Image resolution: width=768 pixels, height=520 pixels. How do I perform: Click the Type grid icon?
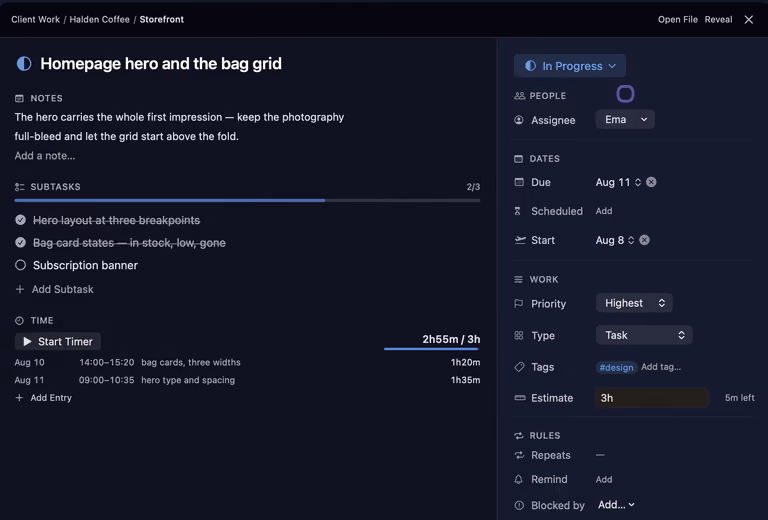519,335
